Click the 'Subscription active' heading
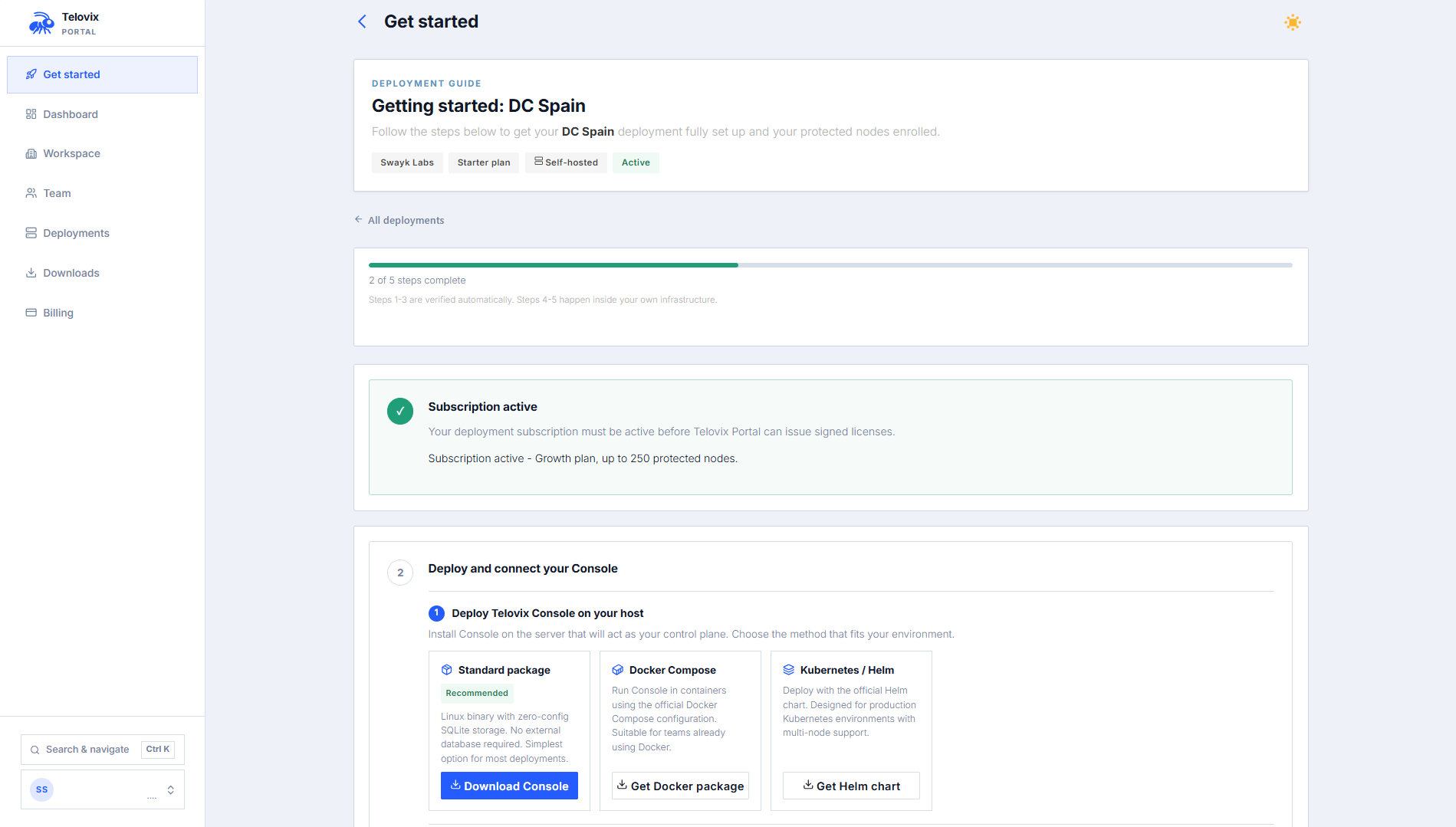The width and height of the screenshot is (1456, 827). [x=483, y=407]
